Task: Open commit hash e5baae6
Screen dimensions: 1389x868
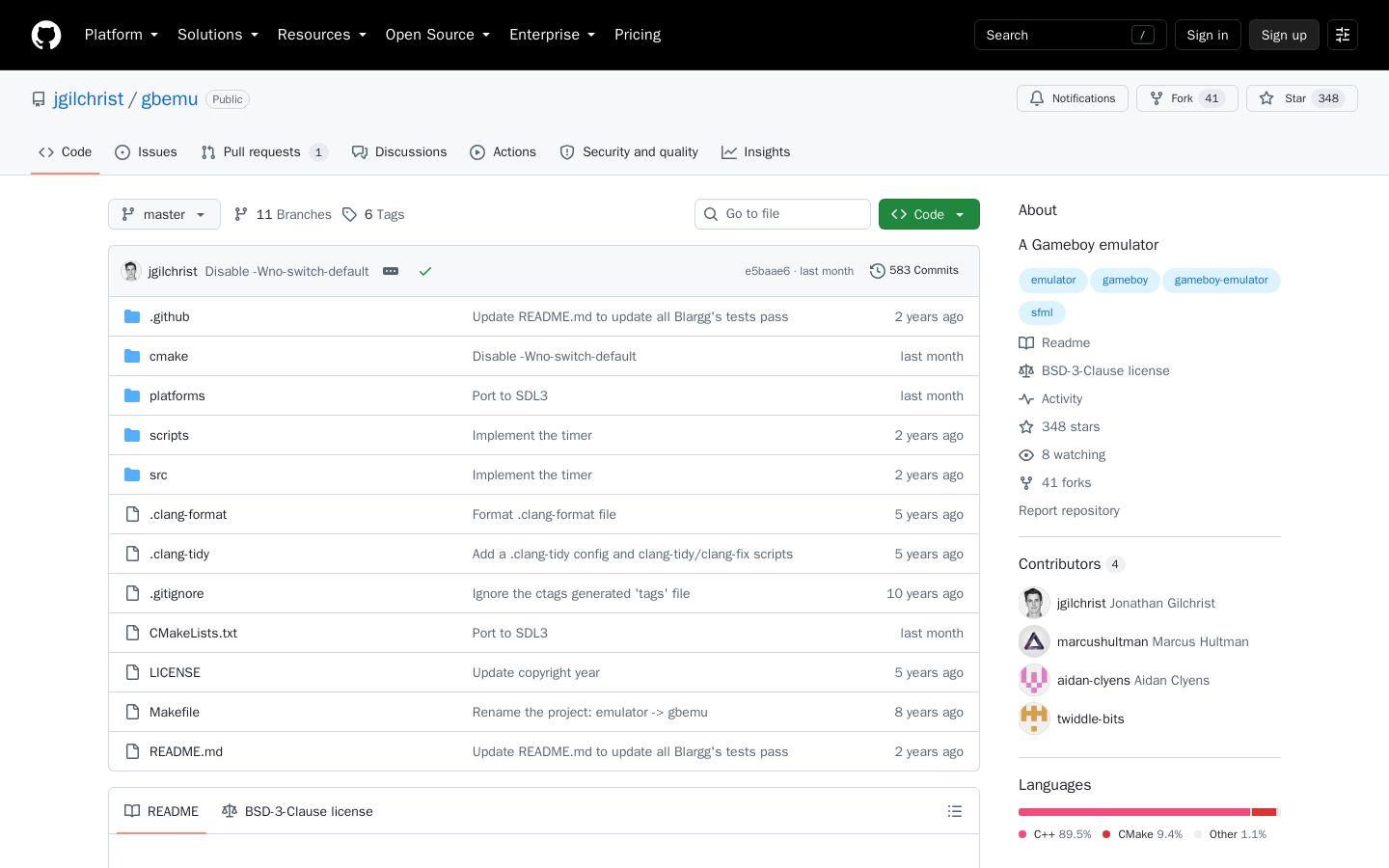Action: tap(767, 271)
